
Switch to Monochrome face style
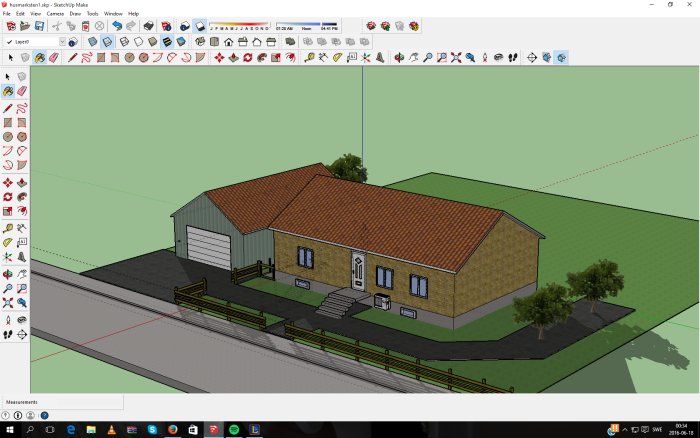181,42
